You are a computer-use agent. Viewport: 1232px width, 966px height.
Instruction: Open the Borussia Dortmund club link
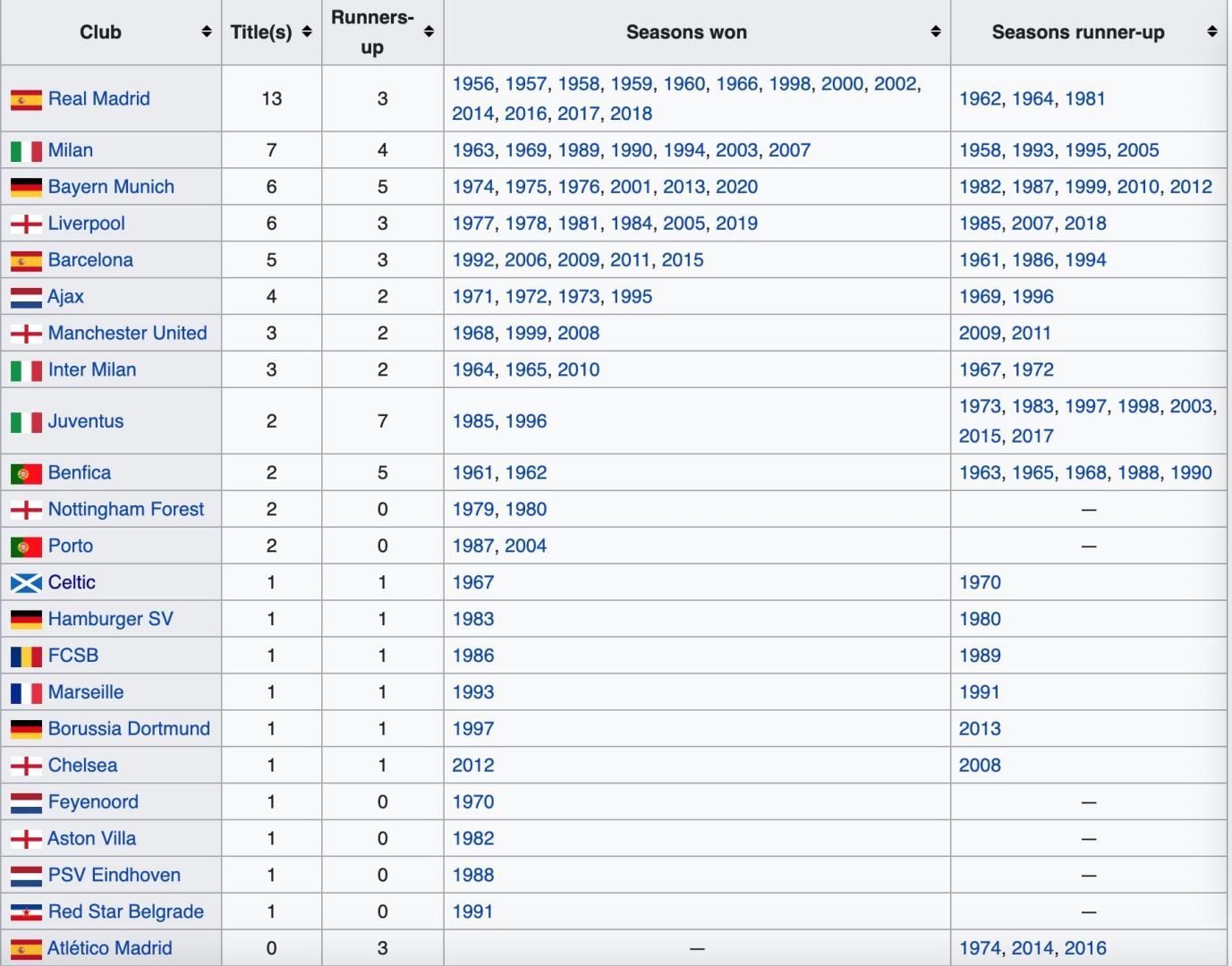[x=129, y=729]
